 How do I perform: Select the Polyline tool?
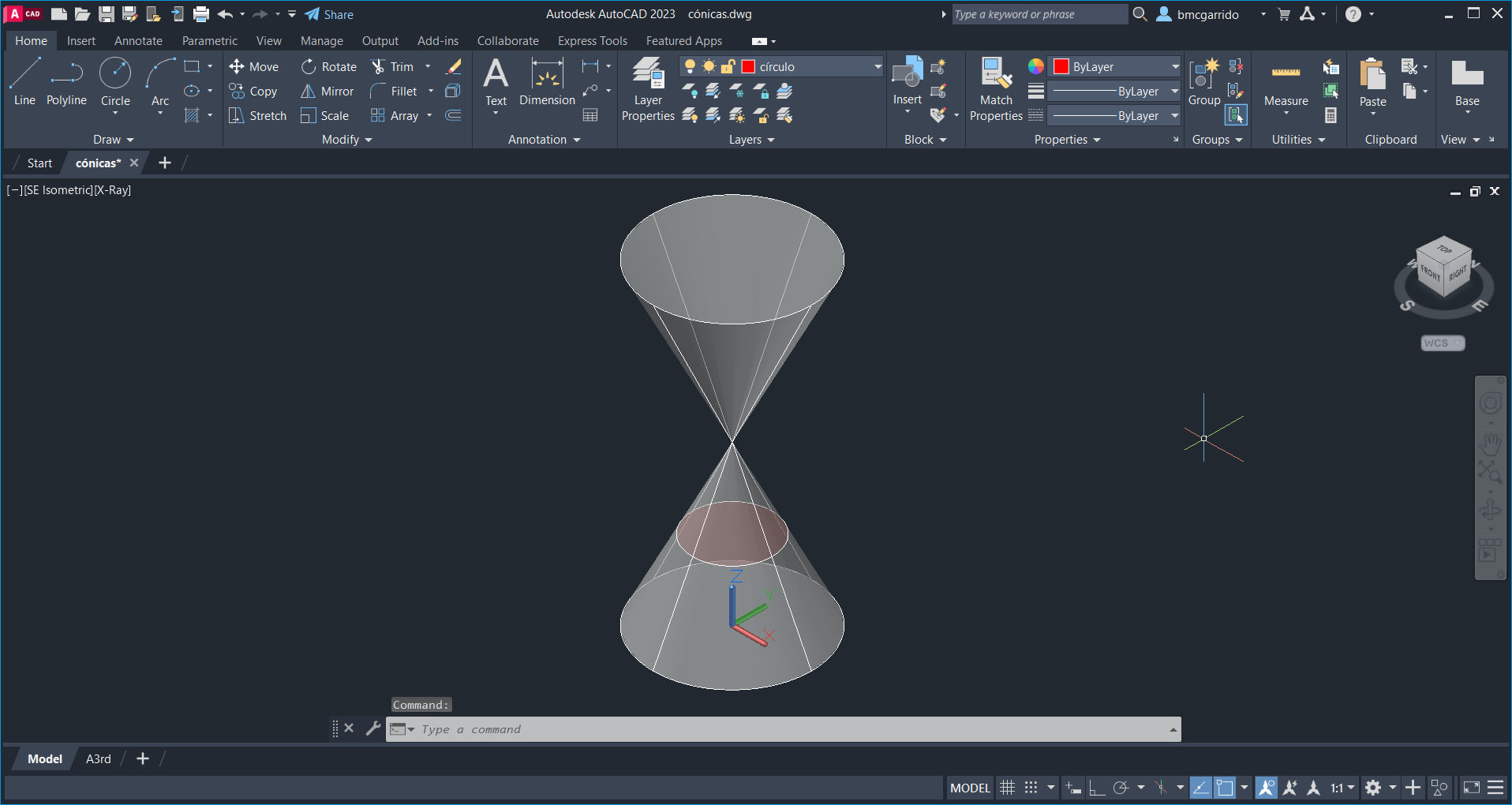point(66,81)
